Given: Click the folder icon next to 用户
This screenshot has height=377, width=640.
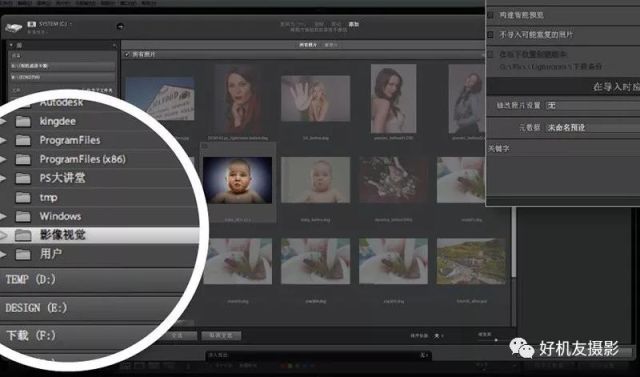Looking at the screenshot, I should pos(23,255).
